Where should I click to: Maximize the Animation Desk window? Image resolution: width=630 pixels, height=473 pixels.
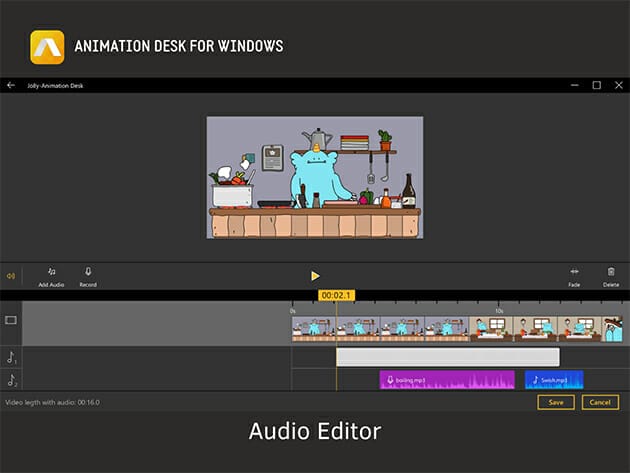(596, 86)
